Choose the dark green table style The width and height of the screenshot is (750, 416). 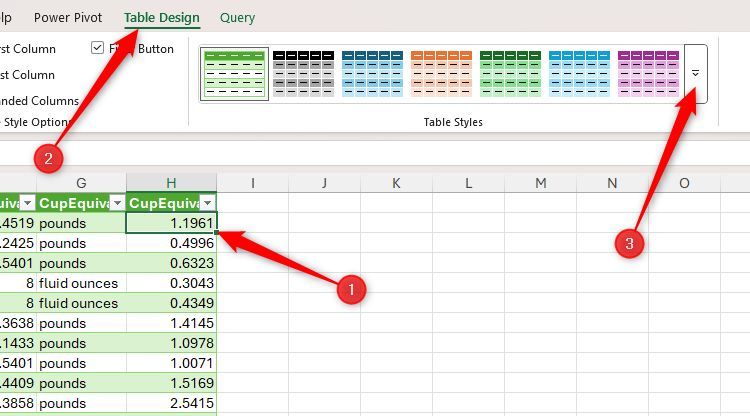510,74
